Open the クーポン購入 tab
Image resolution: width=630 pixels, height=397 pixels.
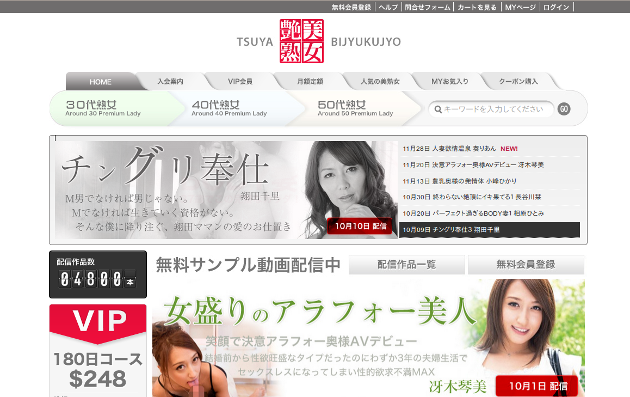tap(518, 81)
